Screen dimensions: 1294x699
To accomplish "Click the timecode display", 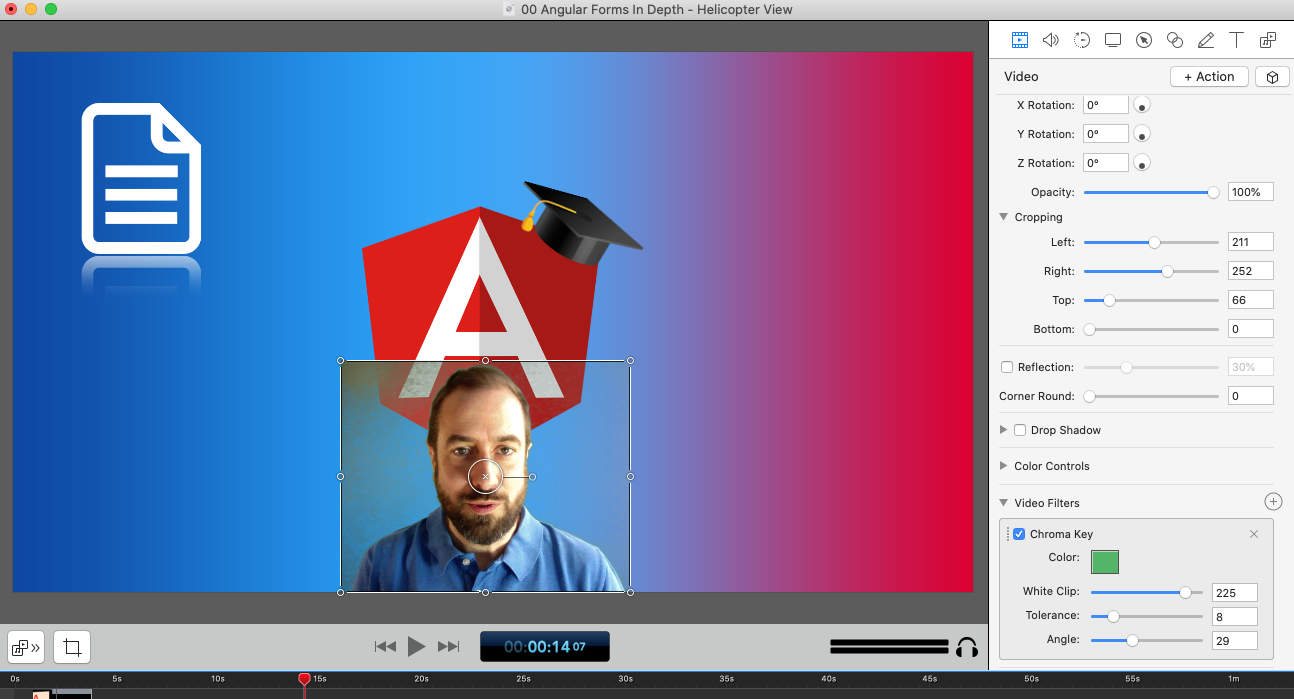I will point(545,647).
